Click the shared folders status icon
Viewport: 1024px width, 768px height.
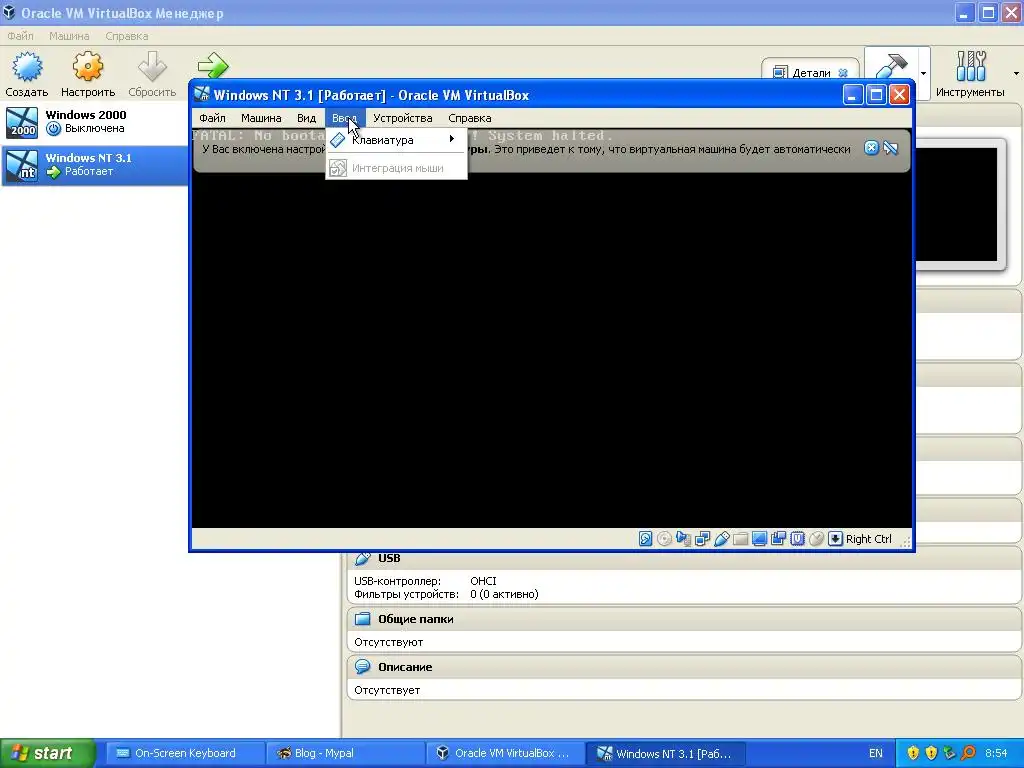point(741,539)
